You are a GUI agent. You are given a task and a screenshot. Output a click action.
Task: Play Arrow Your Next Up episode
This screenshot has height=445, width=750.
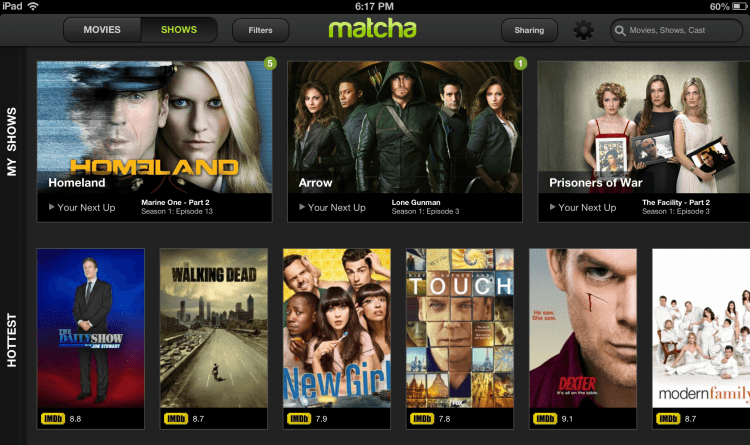point(332,208)
